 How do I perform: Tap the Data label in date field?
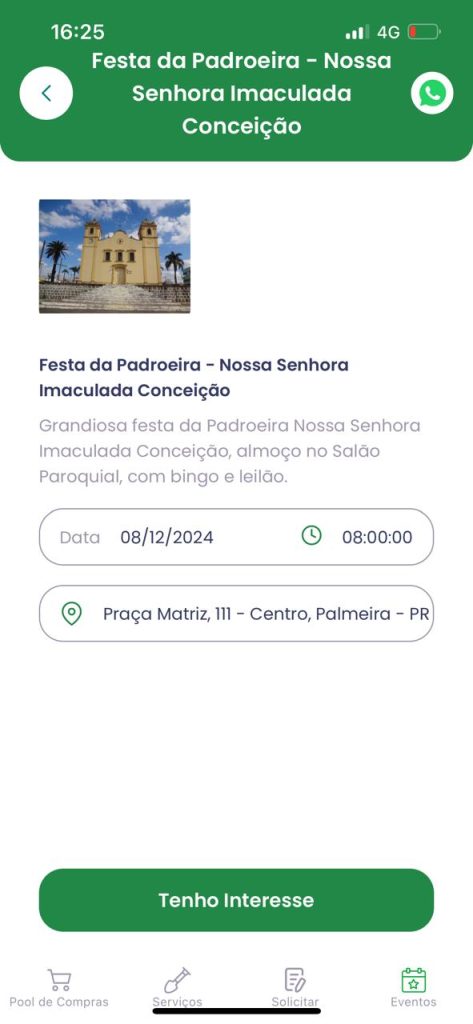80,537
